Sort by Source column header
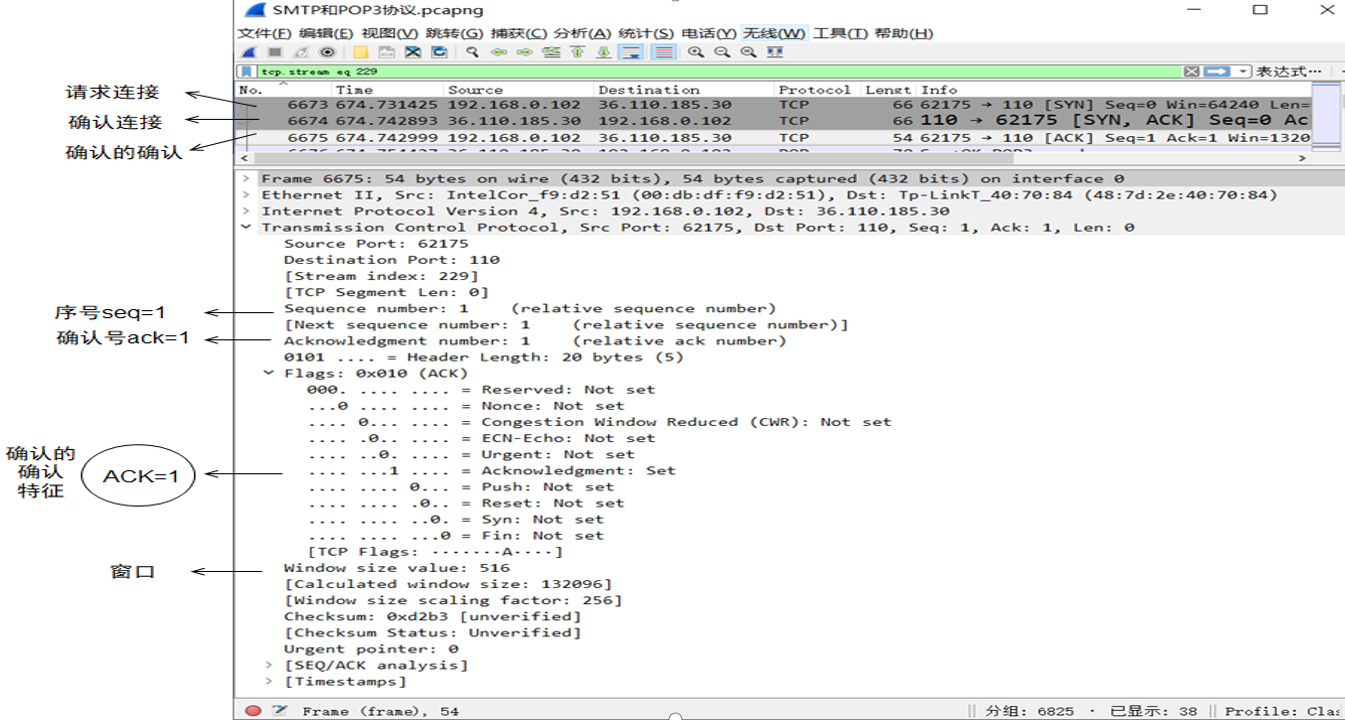The width and height of the screenshot is (1345, 720). tap(518, 90)
